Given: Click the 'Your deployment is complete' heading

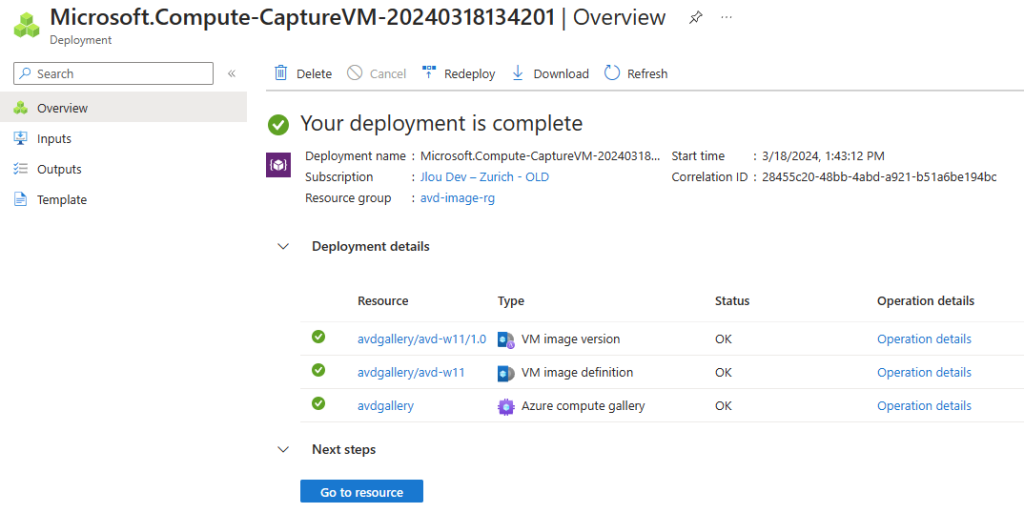Looking at the screenshot, I should click(441, 123).
